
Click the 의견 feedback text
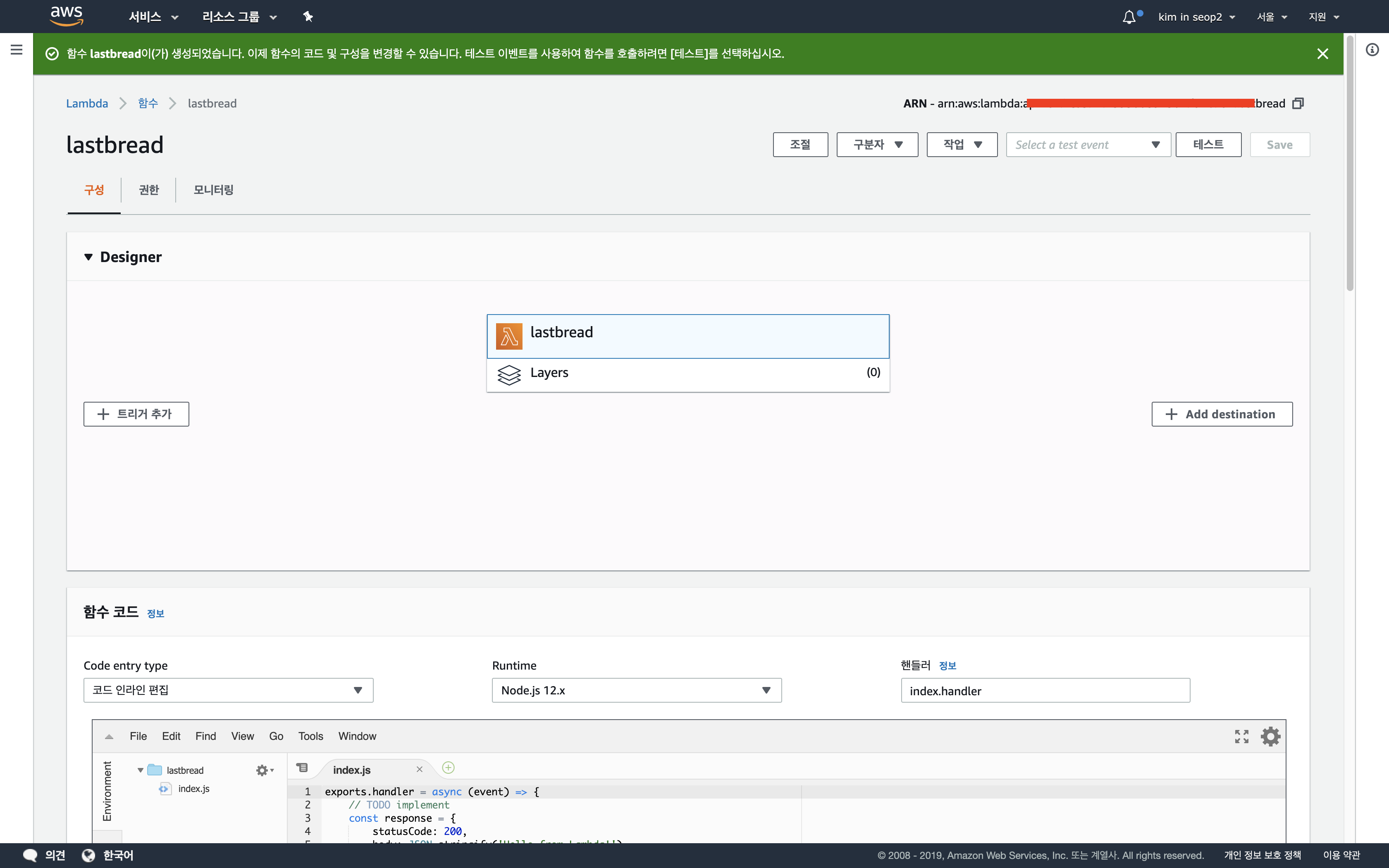pos(55,855)
